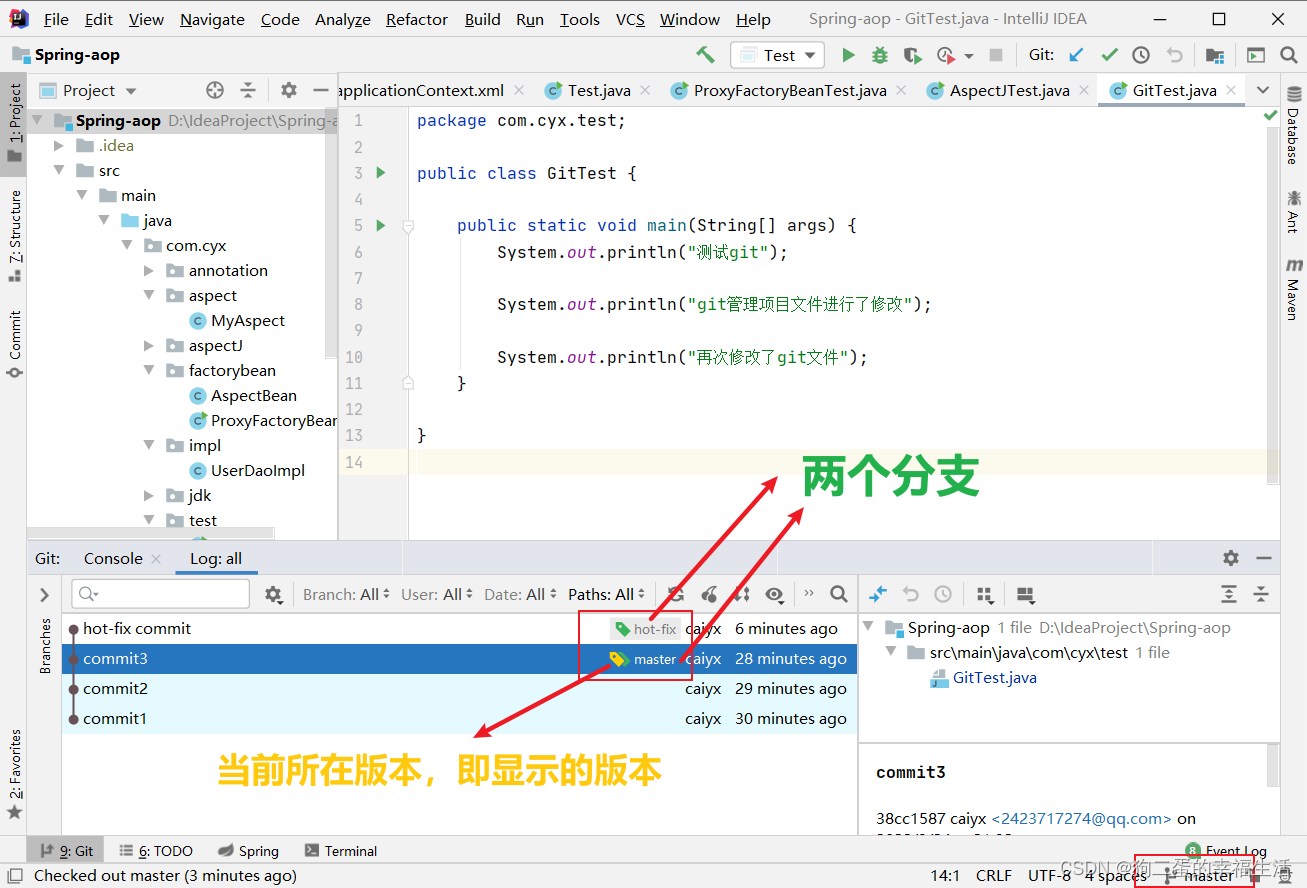
Task: Rollback changes in main toolbar
Action: tap(1174, 55)
